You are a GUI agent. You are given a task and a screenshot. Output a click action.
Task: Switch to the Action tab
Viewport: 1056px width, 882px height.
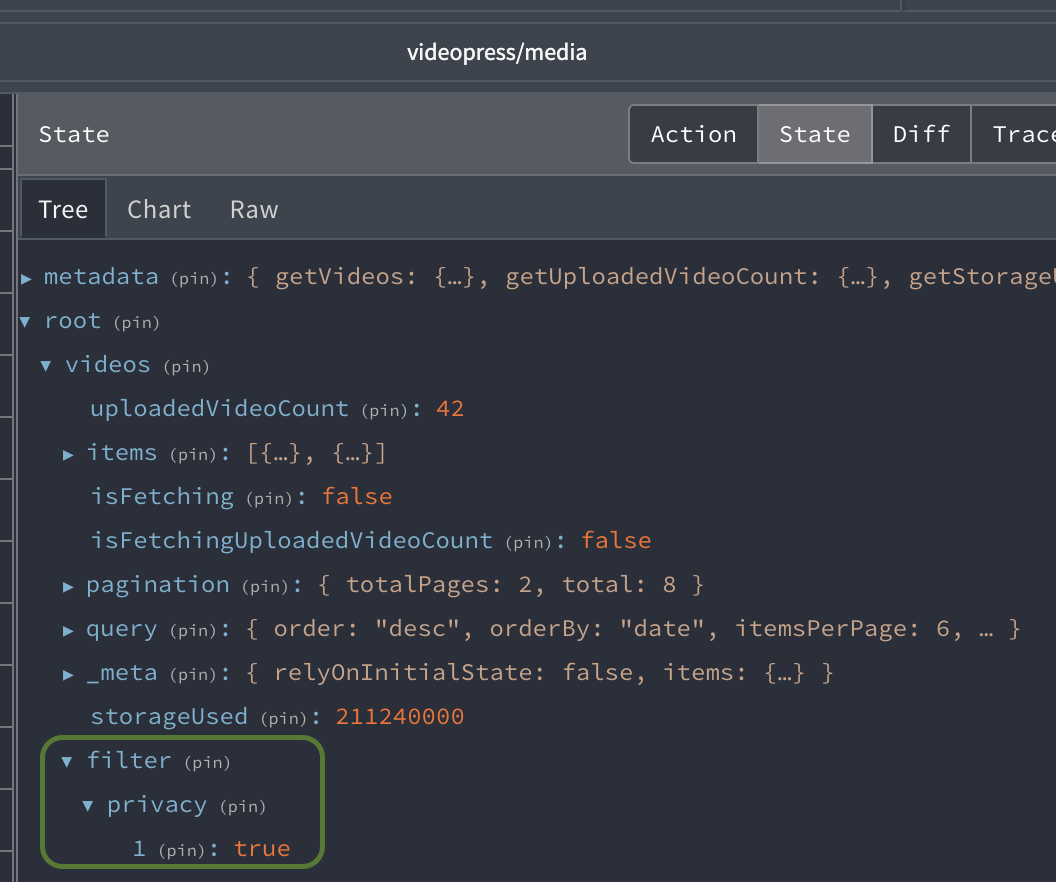(x=692, y=133)
